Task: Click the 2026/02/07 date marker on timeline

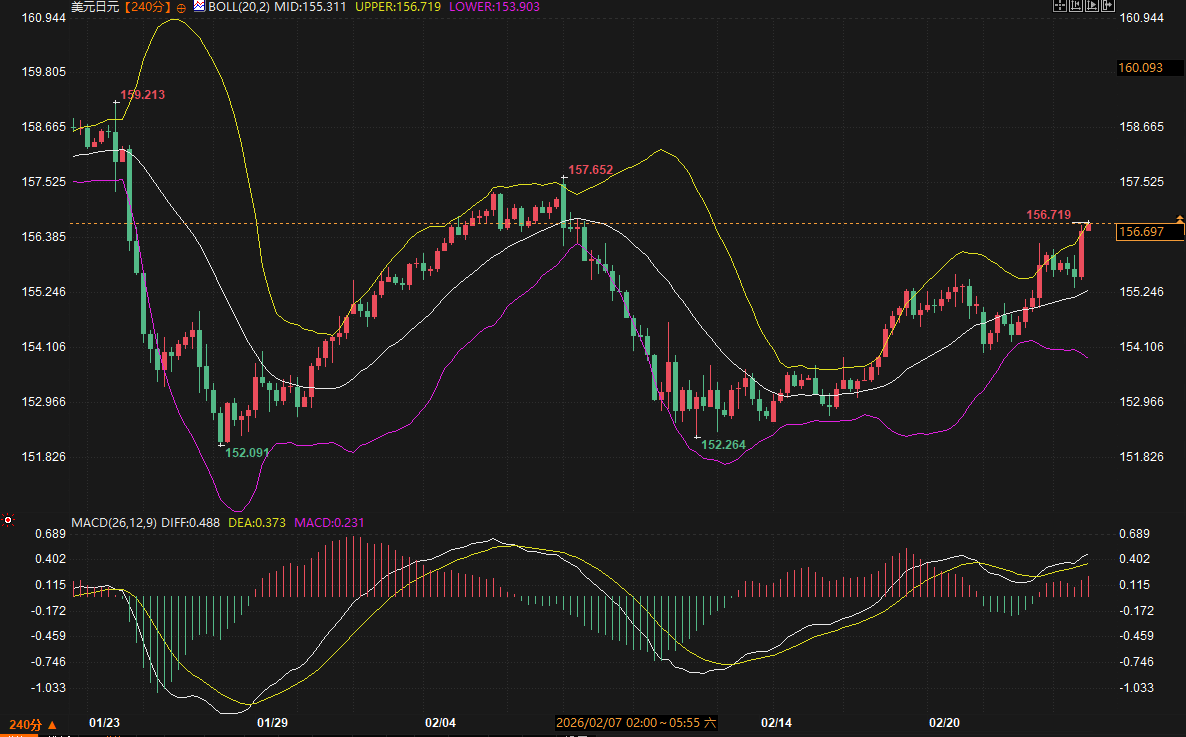Action: [636, 722]
